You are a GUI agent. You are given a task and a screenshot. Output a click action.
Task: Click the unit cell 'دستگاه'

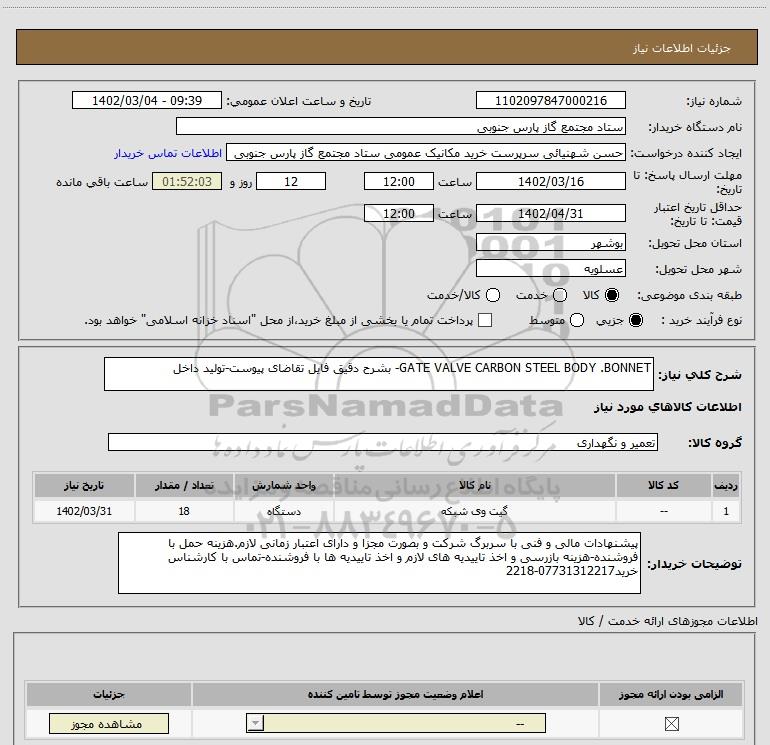tap(284, 511)
